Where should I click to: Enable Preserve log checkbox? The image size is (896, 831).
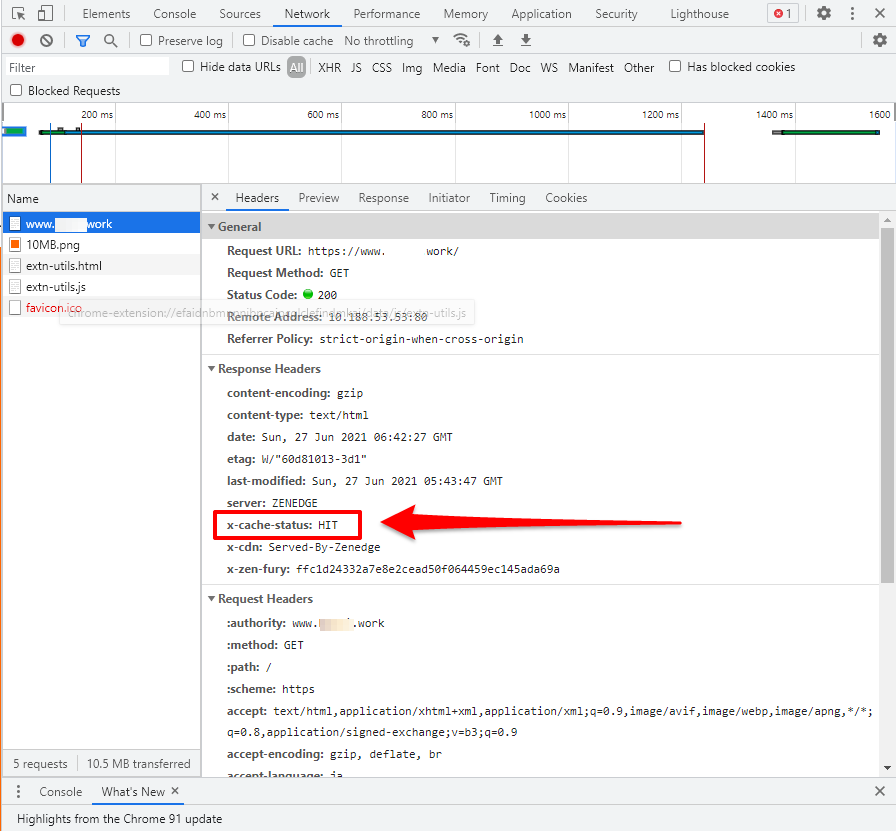(x=146, y=40)
